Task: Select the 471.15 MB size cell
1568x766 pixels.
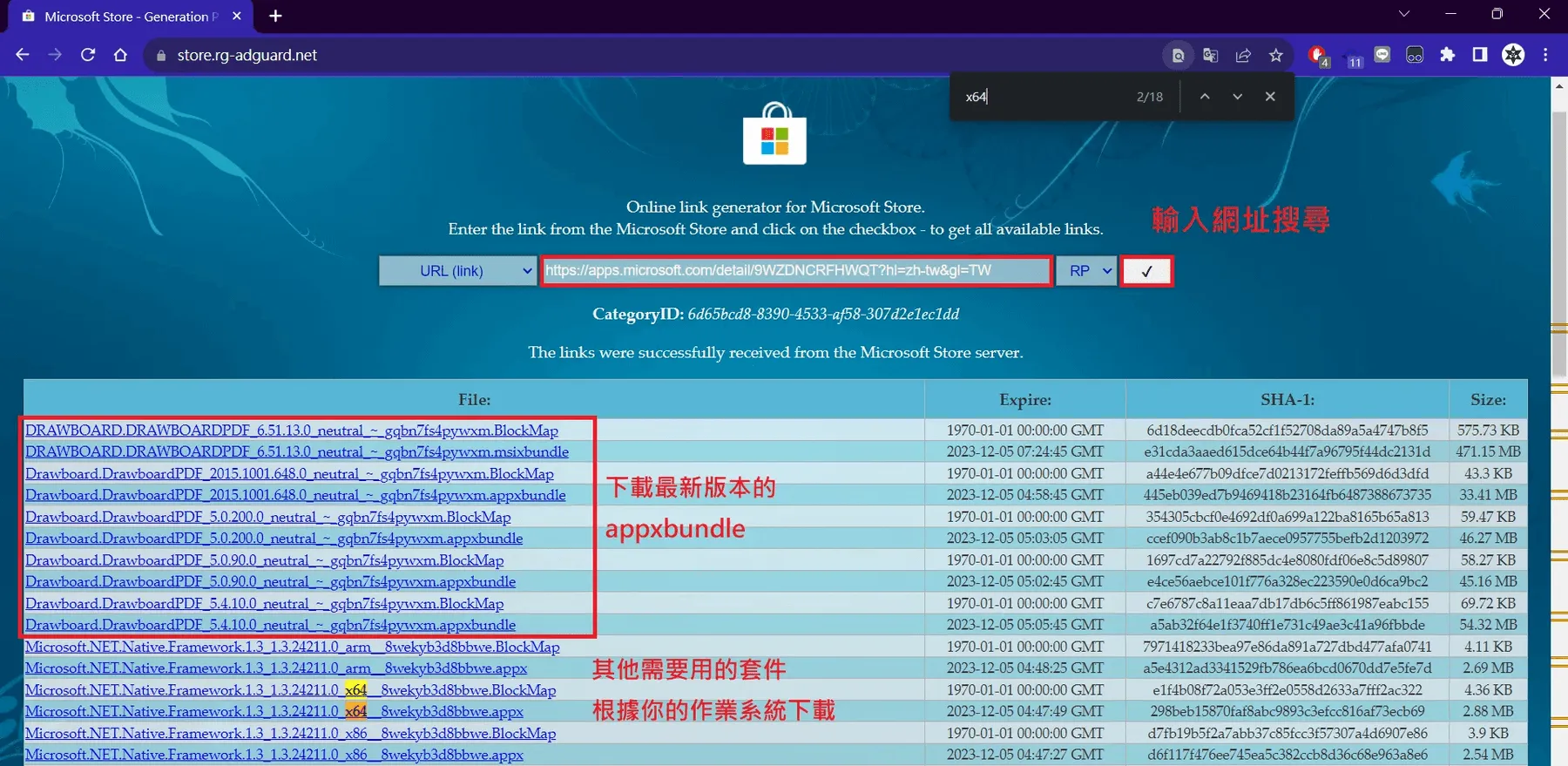Action: pyautogui.click(x=1488, y=451)
